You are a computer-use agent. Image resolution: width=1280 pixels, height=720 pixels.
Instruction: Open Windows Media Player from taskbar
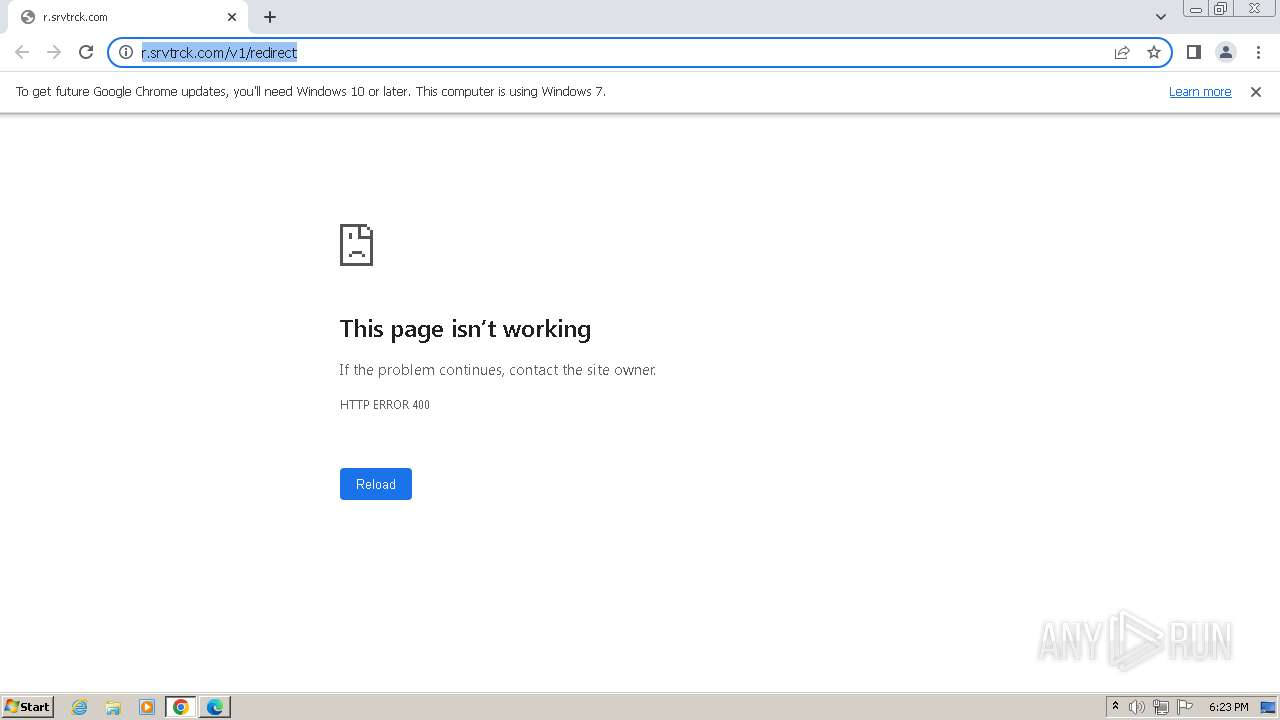(147, 707)
